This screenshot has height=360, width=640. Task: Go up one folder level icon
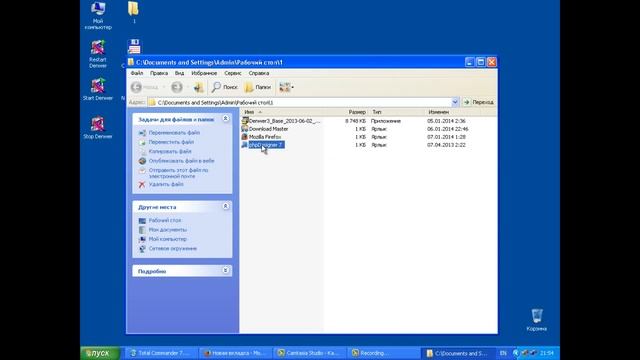pyautogui.click(x=198, y=87)
